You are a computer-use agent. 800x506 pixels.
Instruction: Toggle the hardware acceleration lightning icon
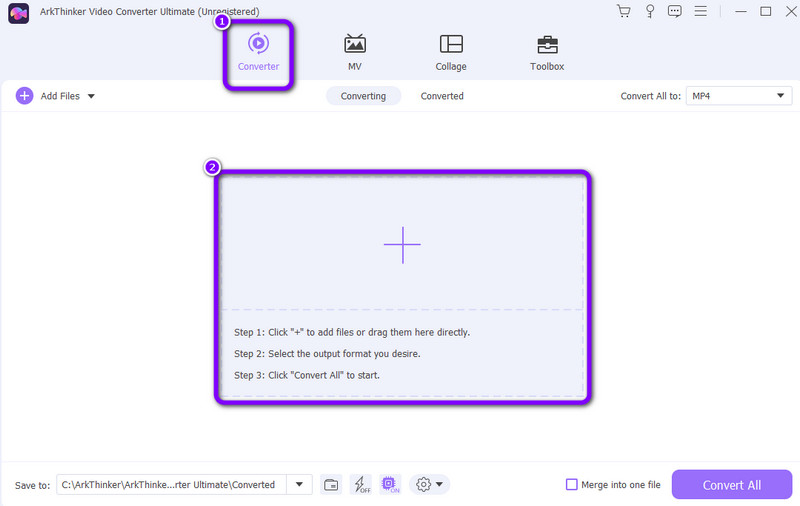point(362,485)
